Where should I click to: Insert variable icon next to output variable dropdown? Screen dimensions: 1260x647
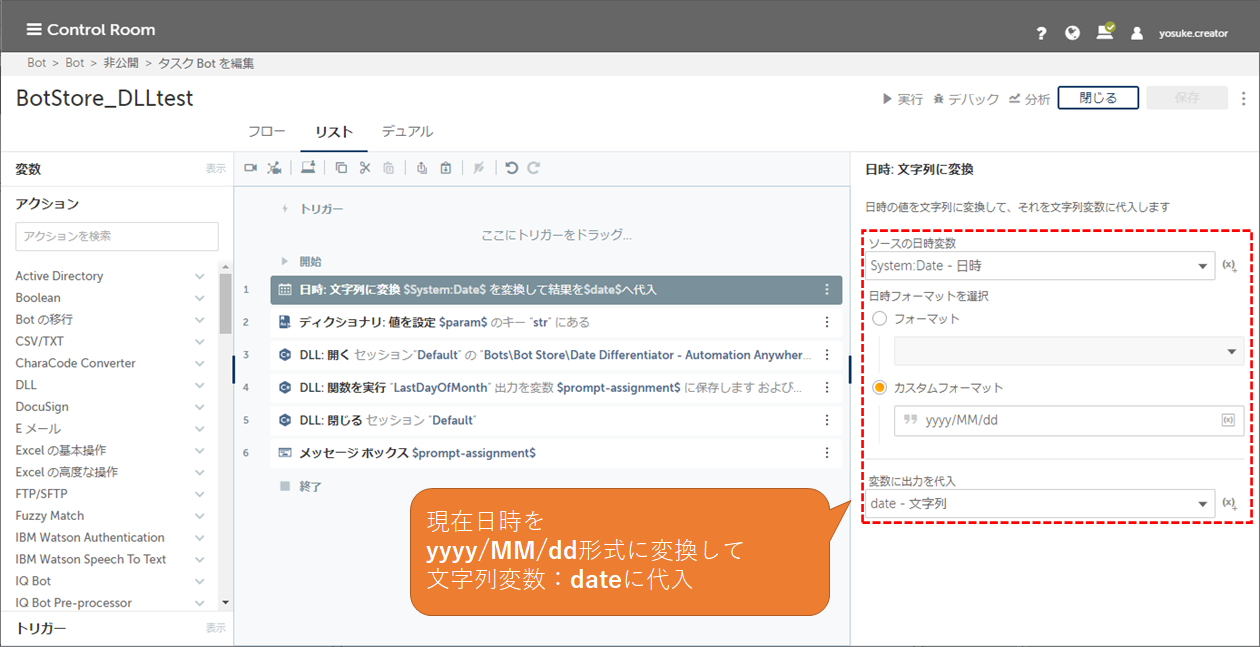(1230, 504)
